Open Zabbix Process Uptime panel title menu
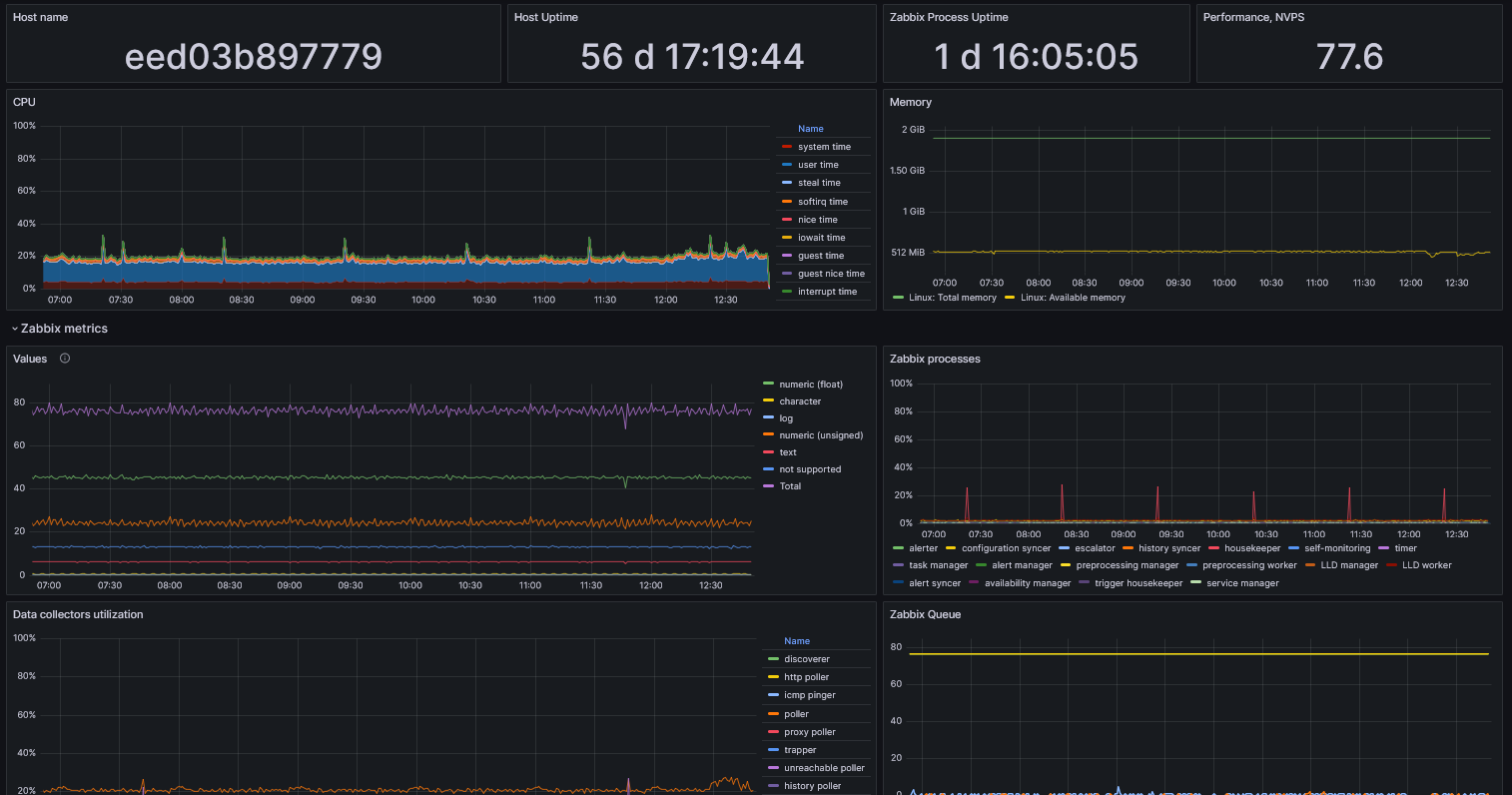 click(949, 17)
